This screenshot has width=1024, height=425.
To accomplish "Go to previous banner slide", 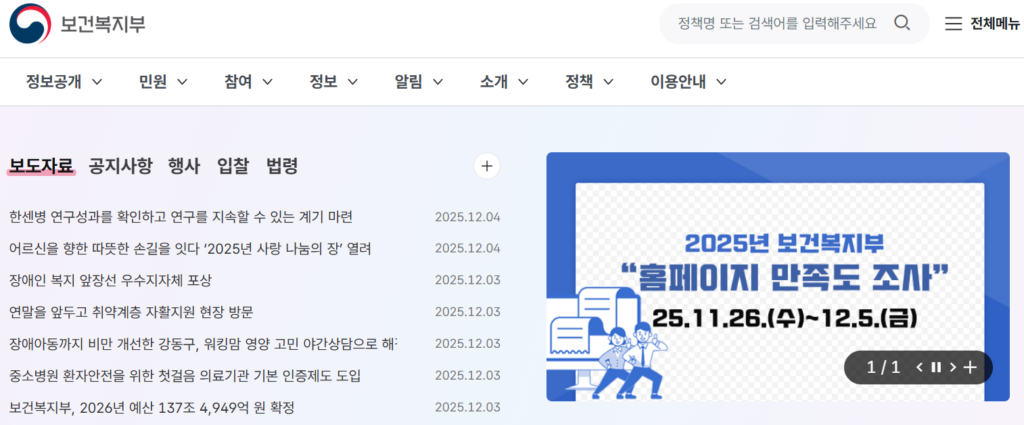I will [919, 367].
